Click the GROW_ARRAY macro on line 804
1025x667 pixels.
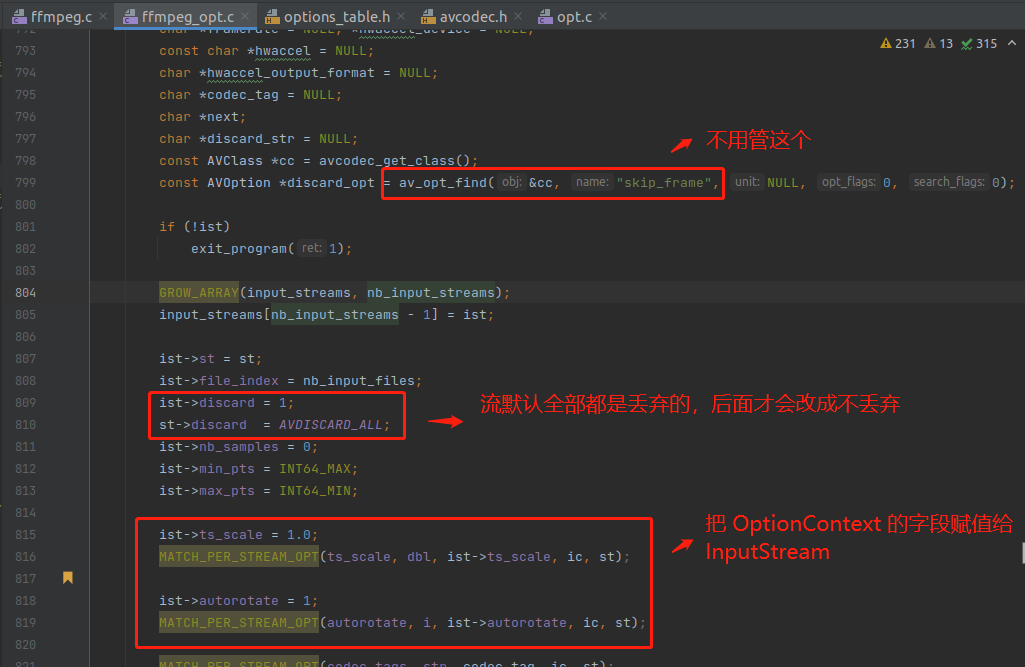(199, 293)
